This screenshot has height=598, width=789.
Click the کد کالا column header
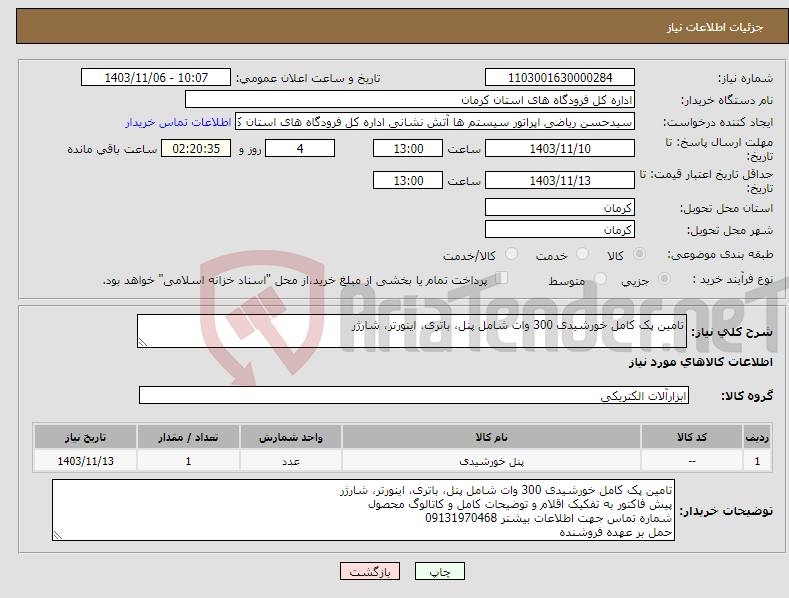point(692,437)
